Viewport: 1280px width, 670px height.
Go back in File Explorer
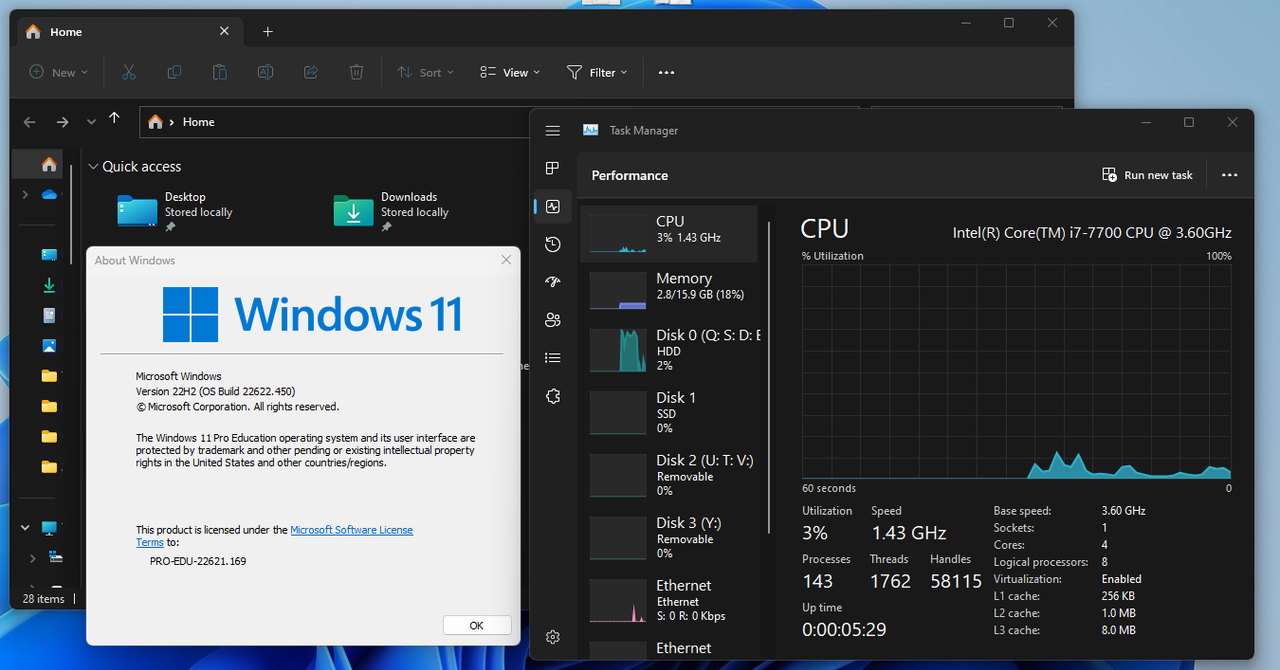coord(29,122)
